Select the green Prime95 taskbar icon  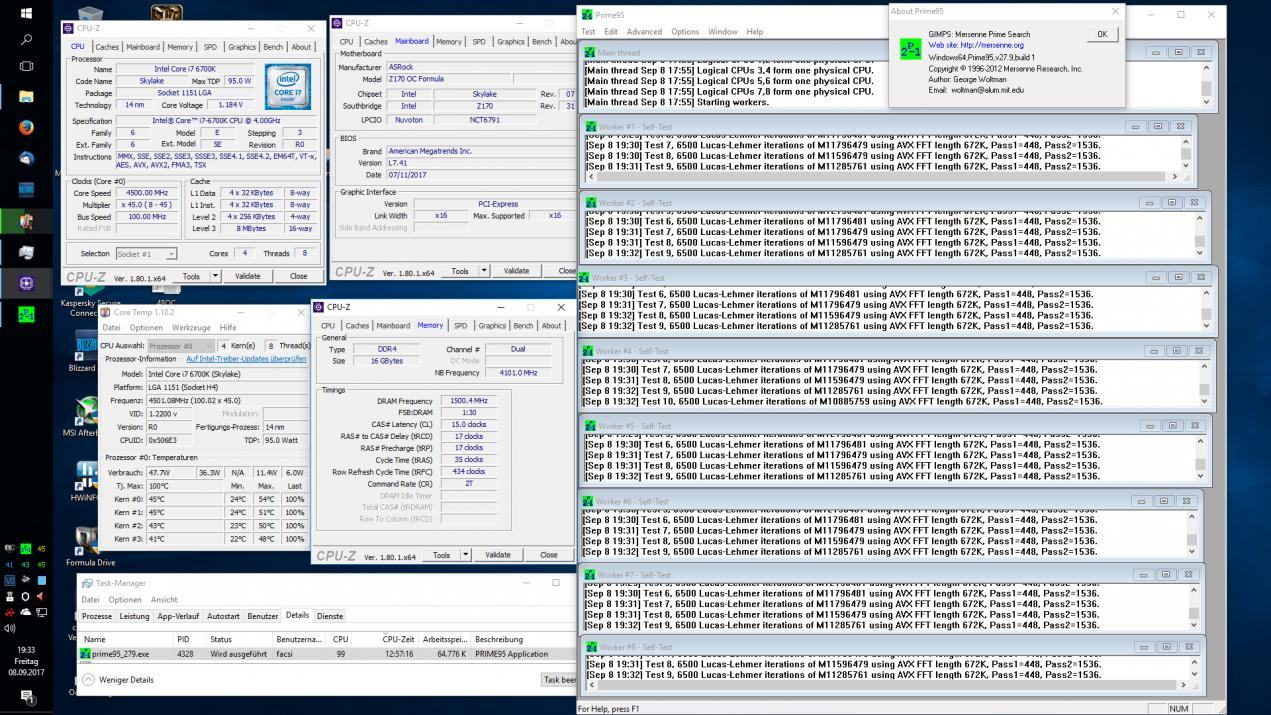point(26,314)
